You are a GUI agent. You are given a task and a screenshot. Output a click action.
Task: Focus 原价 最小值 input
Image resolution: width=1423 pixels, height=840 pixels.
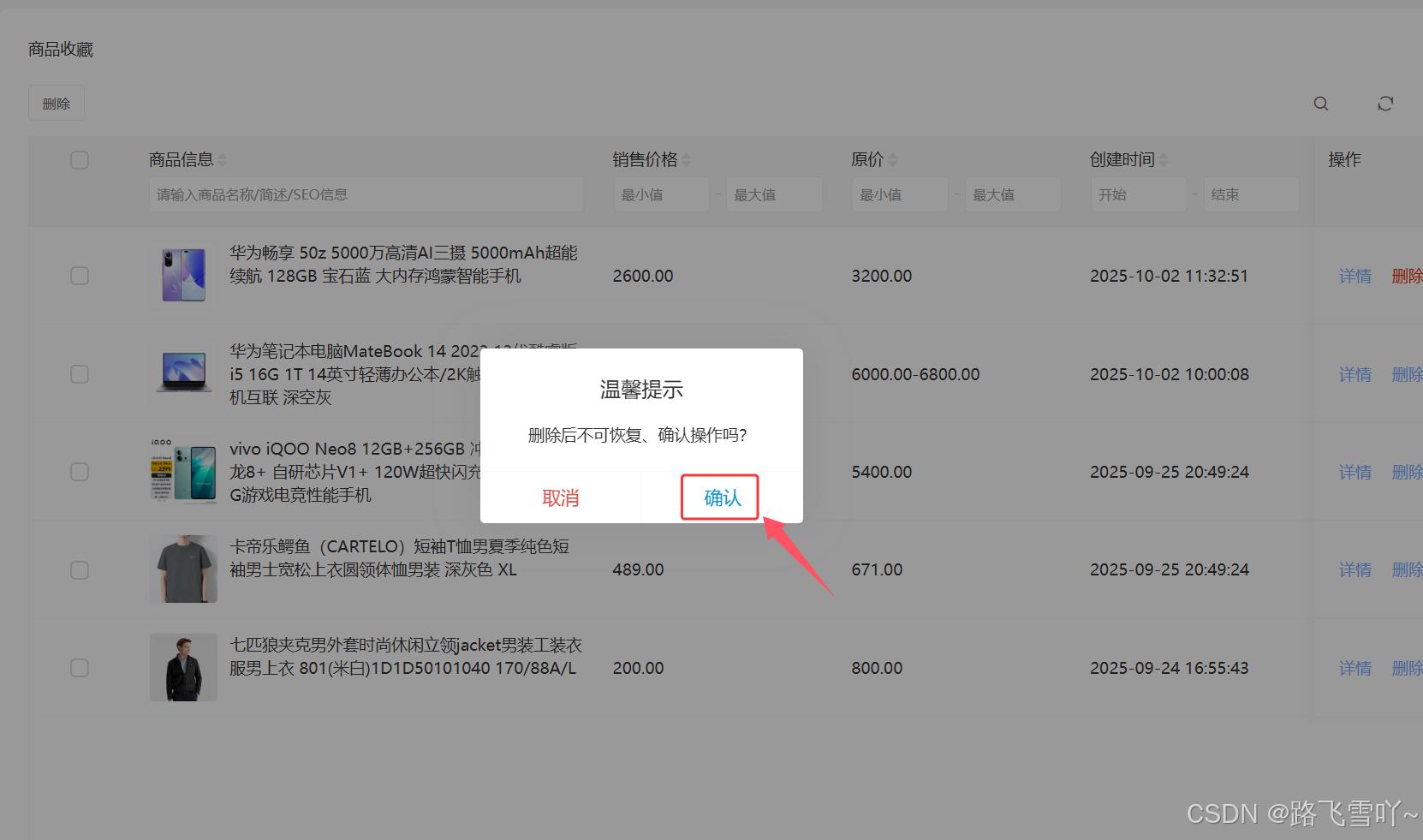point(900,194)
